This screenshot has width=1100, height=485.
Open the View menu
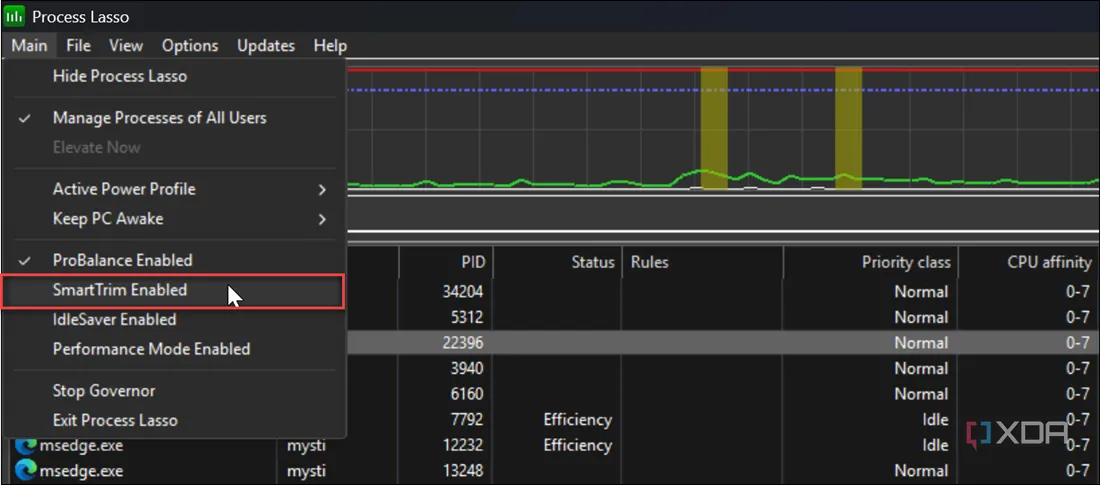[126, 46]
